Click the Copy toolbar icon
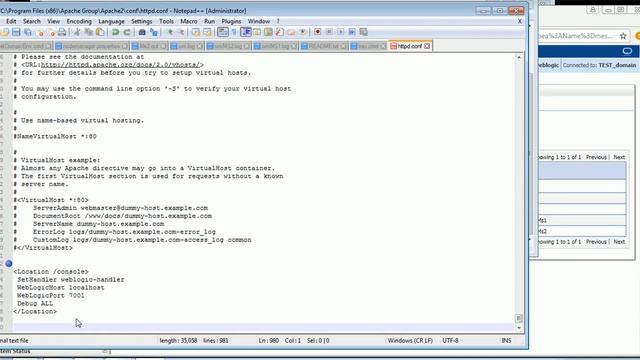 (x=89, y=32)
